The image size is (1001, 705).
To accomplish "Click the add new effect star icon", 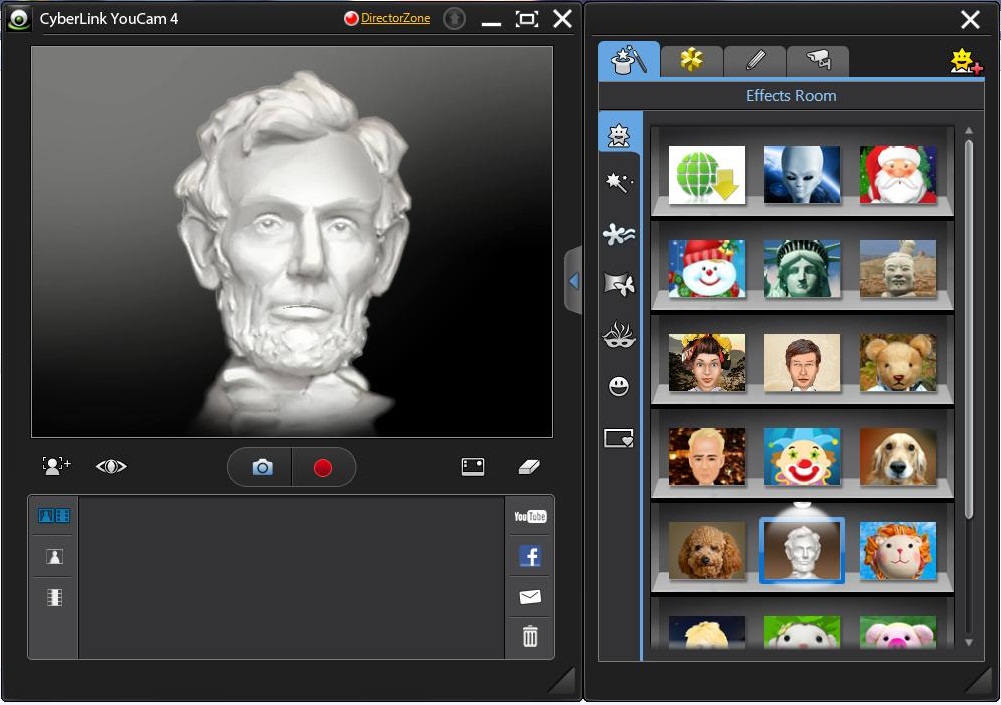I will [x=965, y=61].
